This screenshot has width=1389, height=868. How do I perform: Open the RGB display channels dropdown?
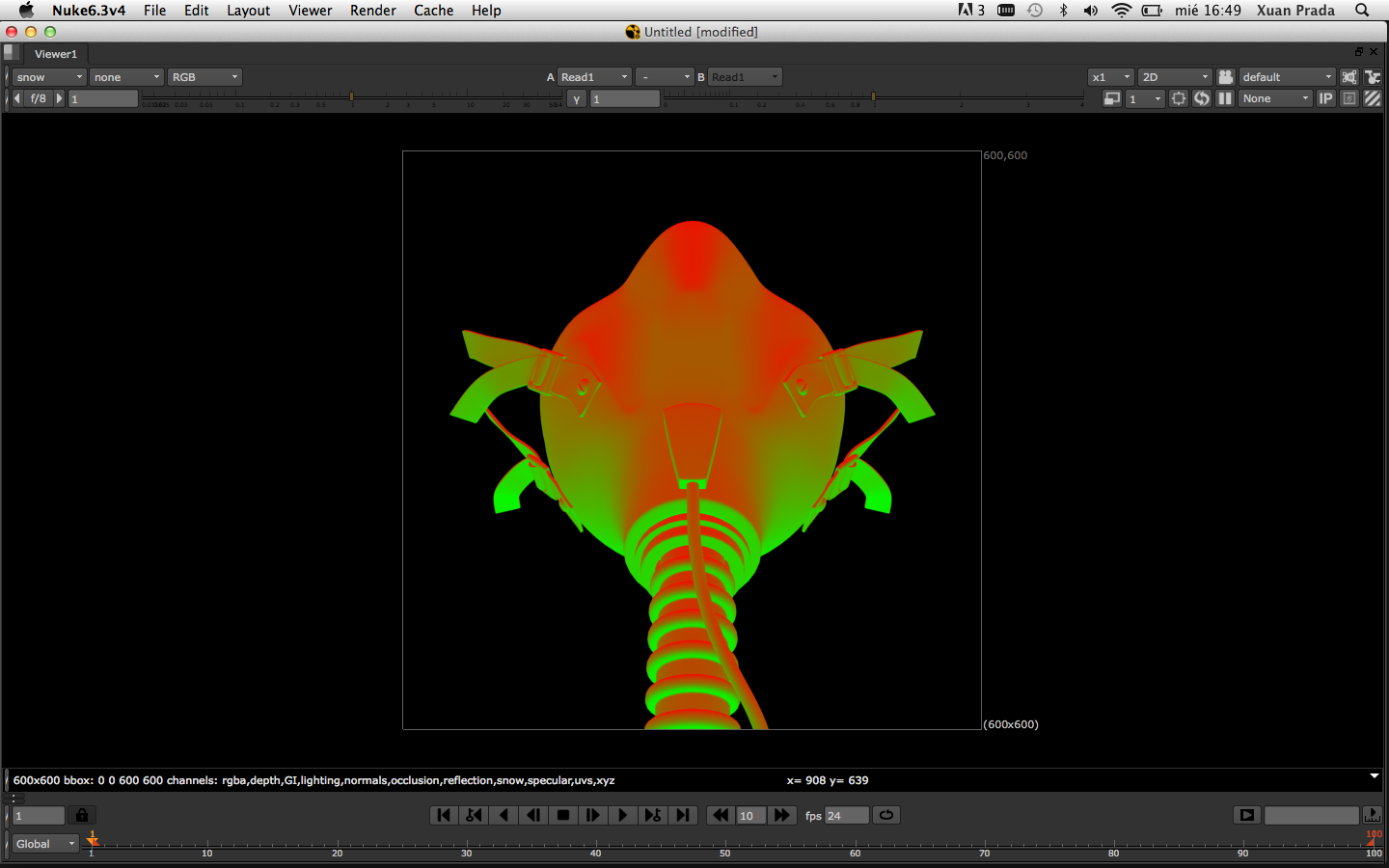[x=205, y=77]
